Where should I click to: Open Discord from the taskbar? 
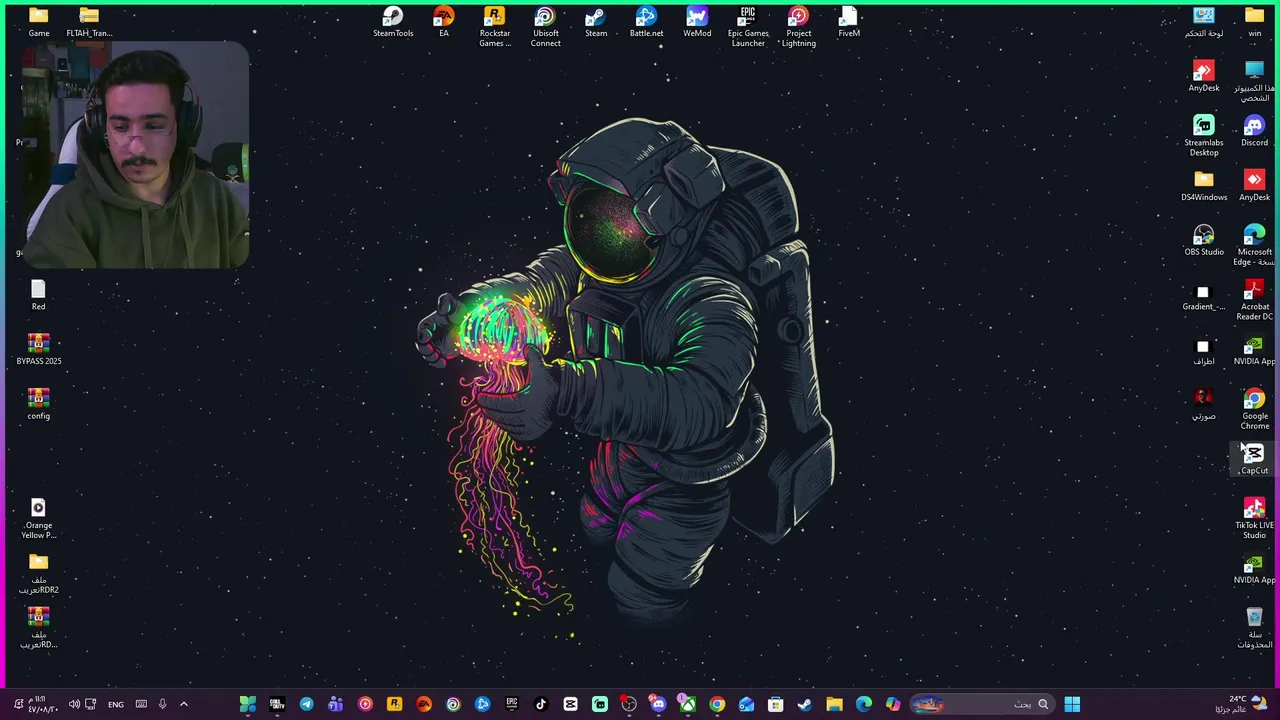[x=657, y=704]
